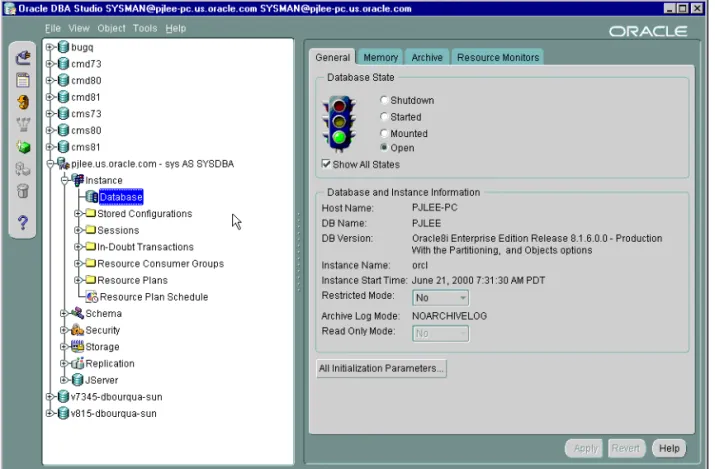Switch to the Archive tab

click(427, 57)
